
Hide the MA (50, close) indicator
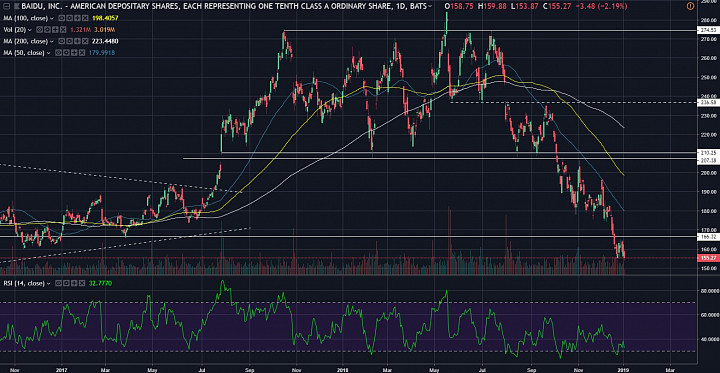[x=58, y=53]
